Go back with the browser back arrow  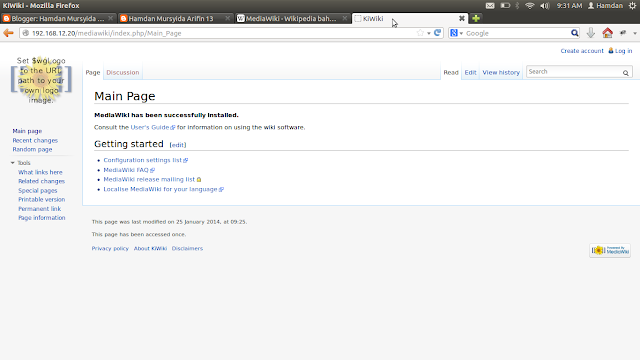pyautogui.click(x=8, y=33)
